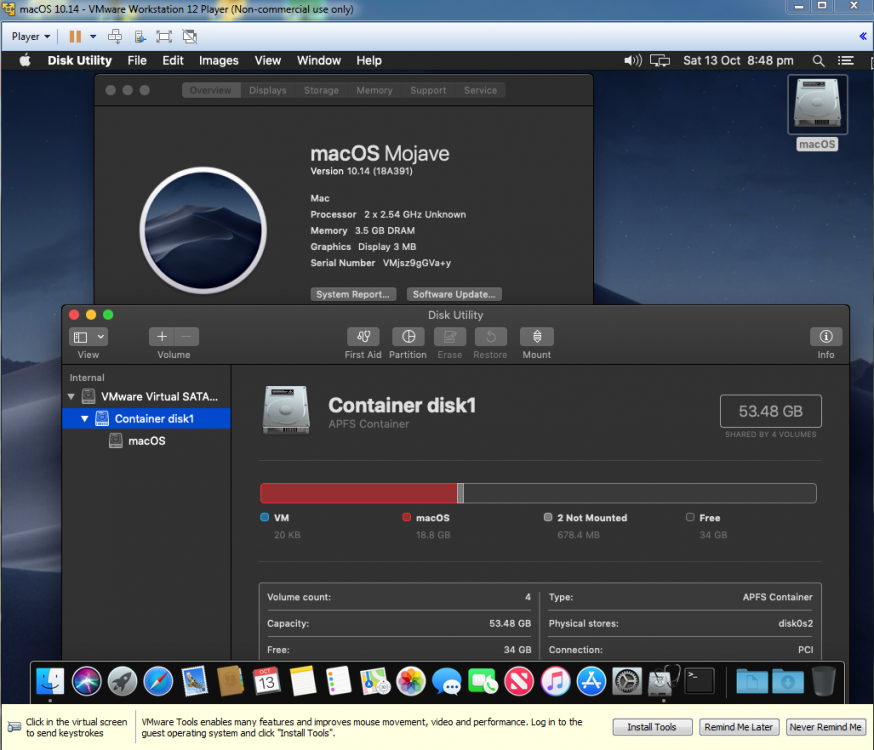Screen dimensions: 874x750
Task: Open the power options dropdown arrow
Action: (x=93, y=37)
